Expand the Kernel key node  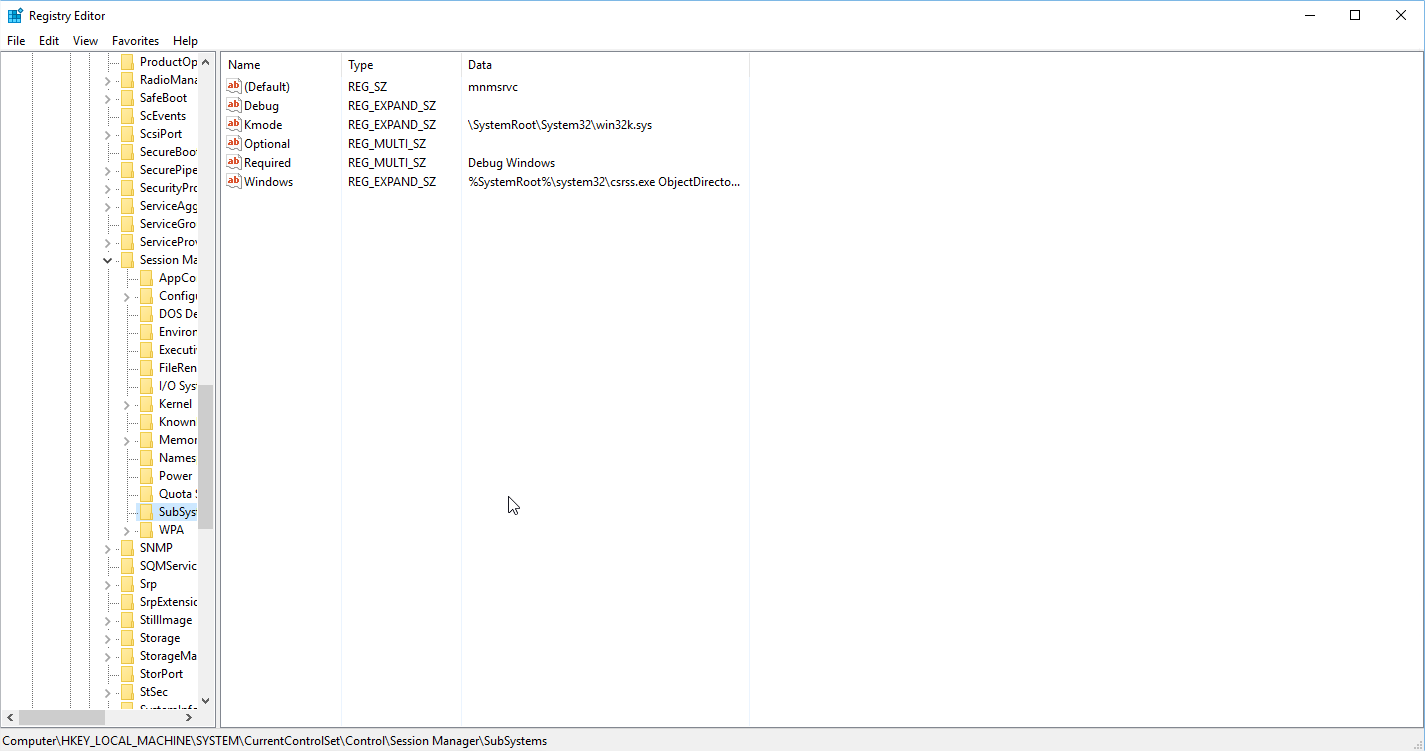pyautogui.click(x=127, y=404)
